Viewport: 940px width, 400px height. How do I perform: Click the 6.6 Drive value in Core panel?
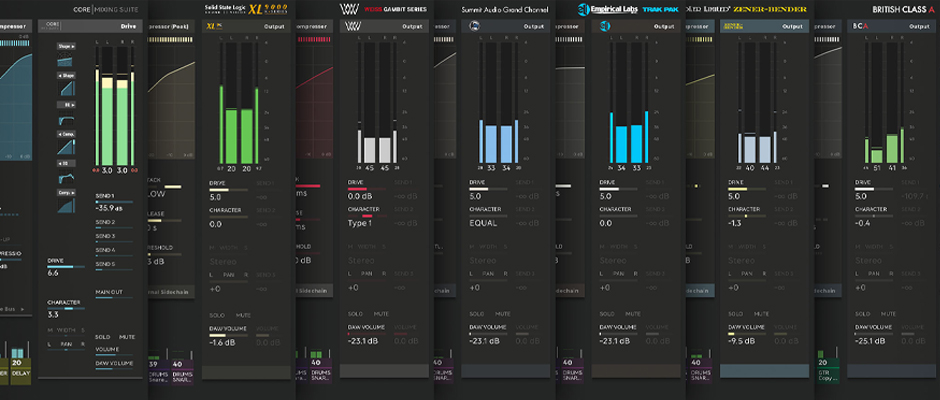[53, 273]
